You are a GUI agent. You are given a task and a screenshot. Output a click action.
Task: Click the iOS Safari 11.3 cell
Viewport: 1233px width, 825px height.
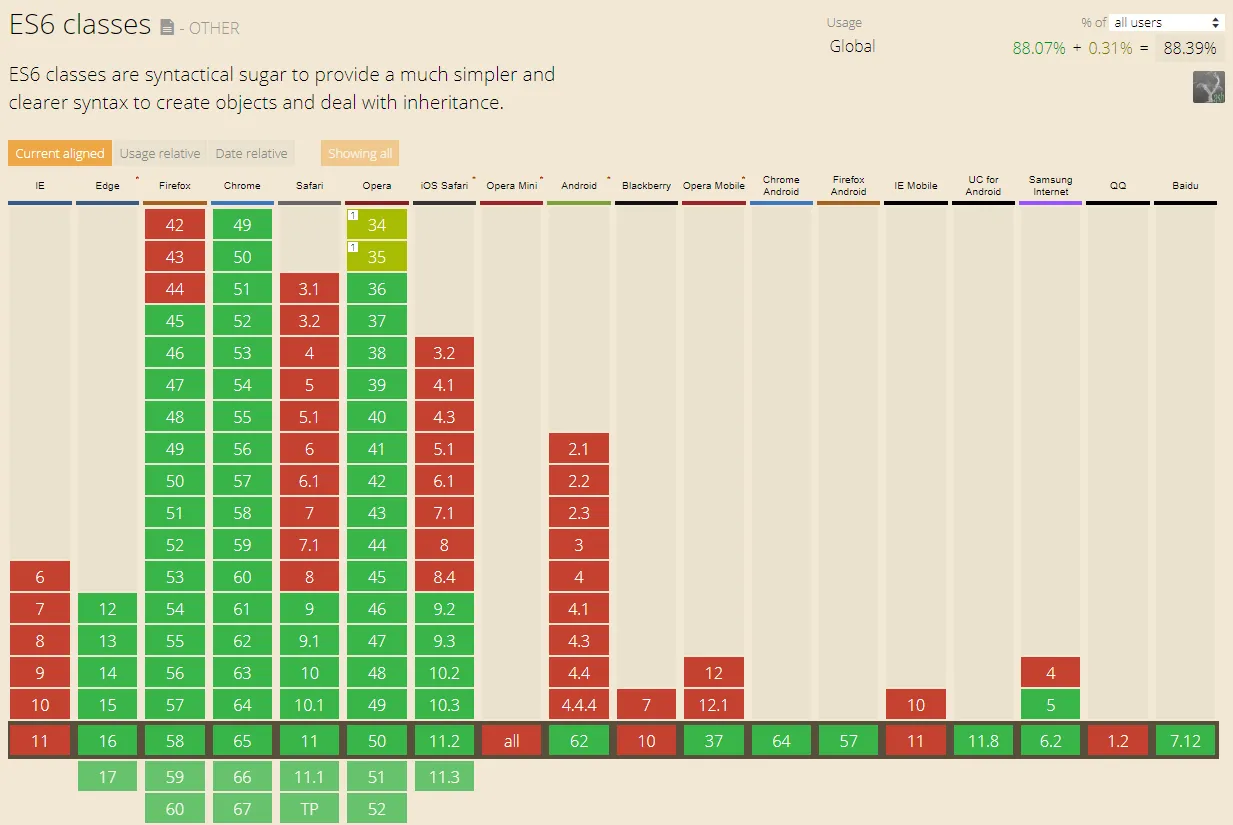pos(444,777)
